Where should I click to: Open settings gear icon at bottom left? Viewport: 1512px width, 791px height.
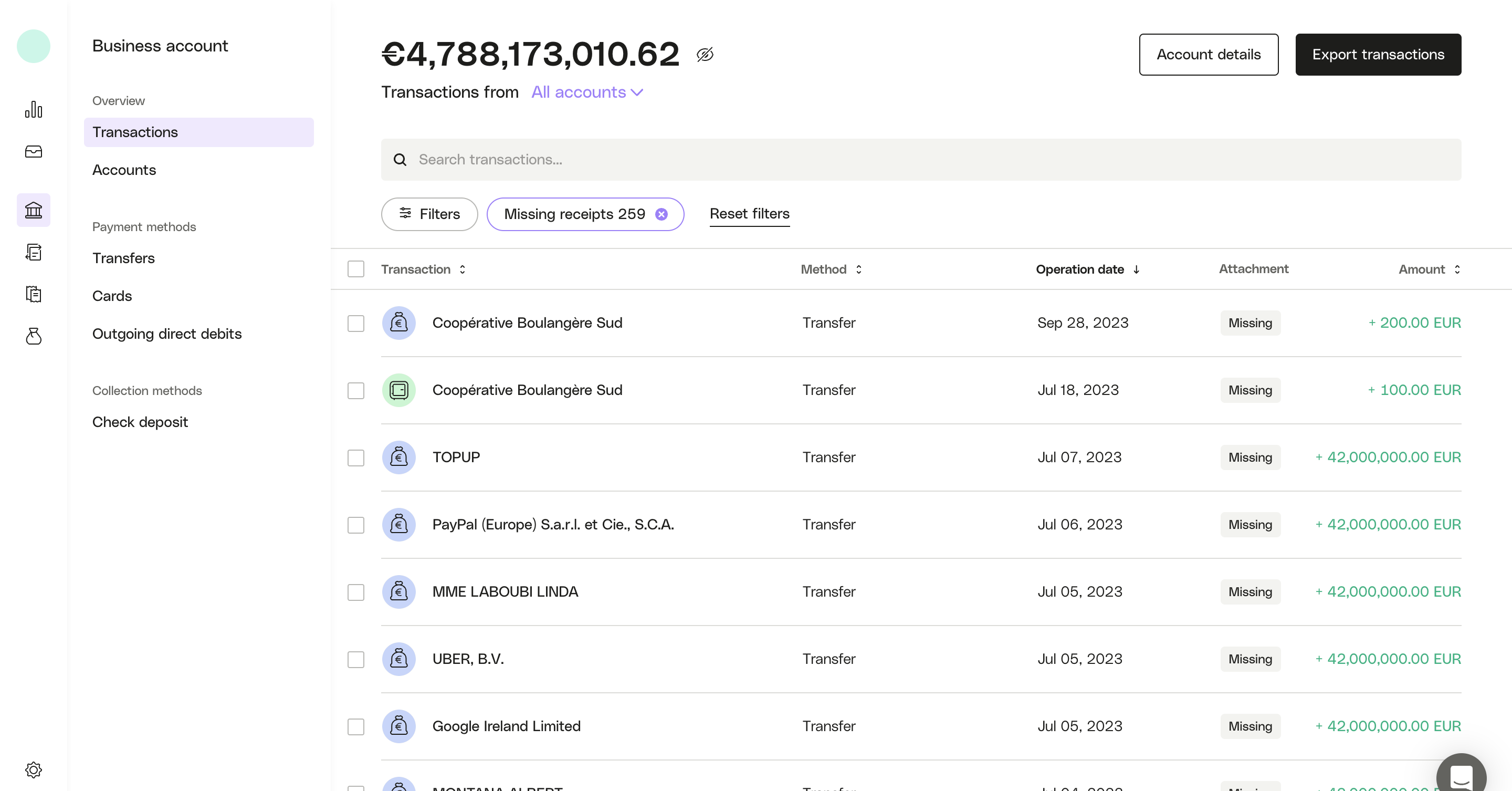(x=34, y=769)
